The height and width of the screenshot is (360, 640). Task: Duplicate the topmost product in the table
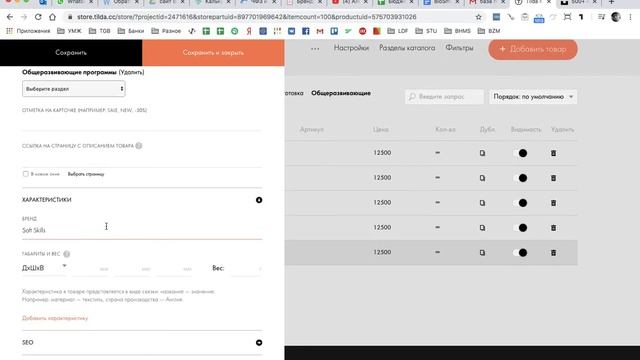coord(482,153)
